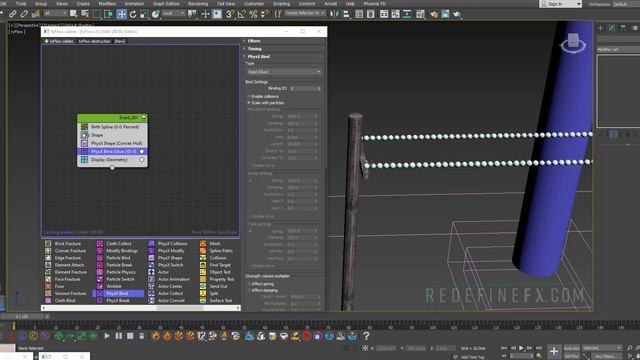Expand the Timing rollout
The height and width of the screenshot is (360, 640).
[x=283, y=49]
